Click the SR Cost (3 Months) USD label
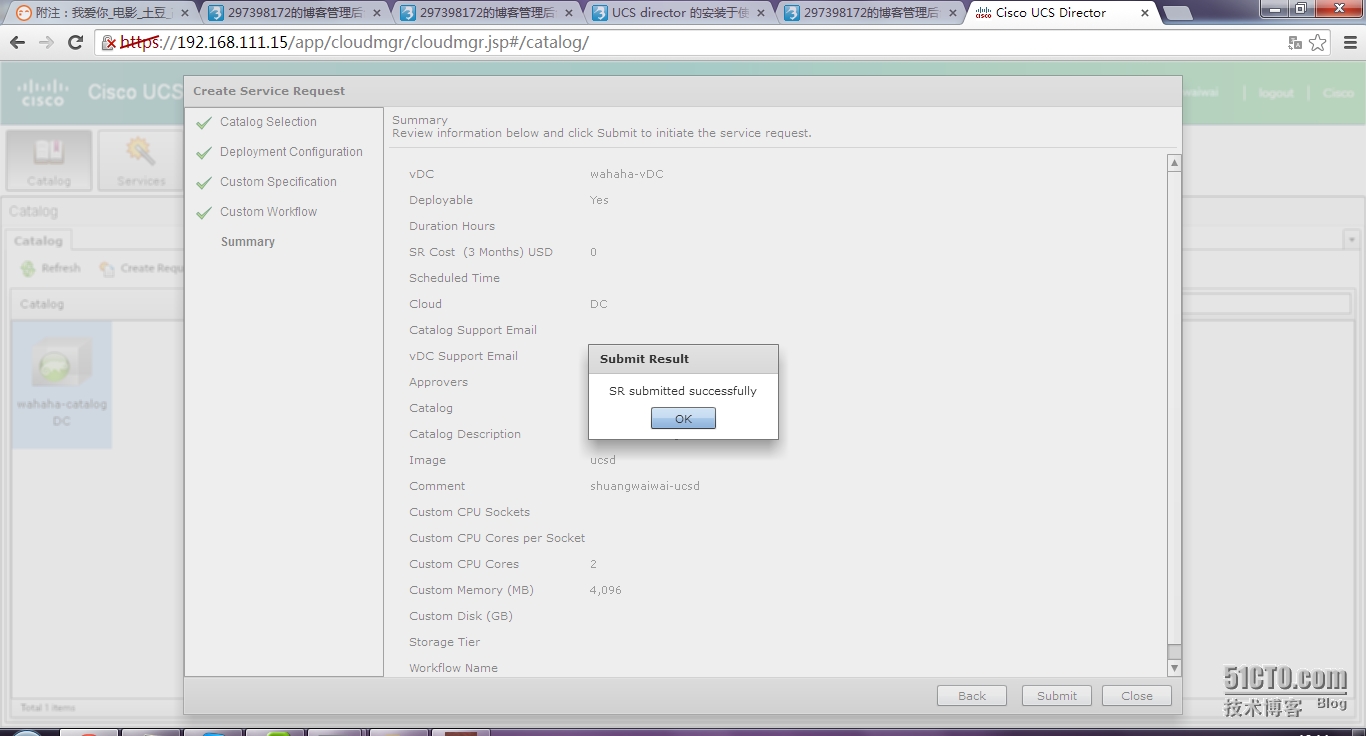Screen dimensions: 1366x736 [x=481, y=252]
